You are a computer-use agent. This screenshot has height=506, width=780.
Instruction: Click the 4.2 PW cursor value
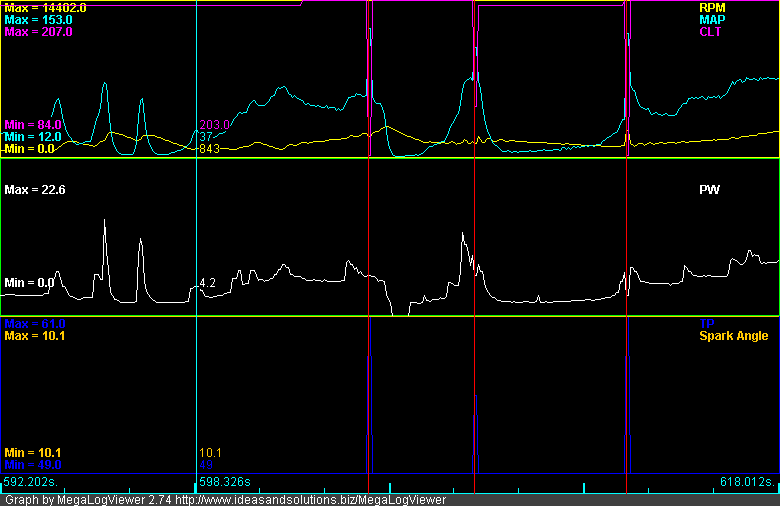pyautogui.click(x=208, y=284)
